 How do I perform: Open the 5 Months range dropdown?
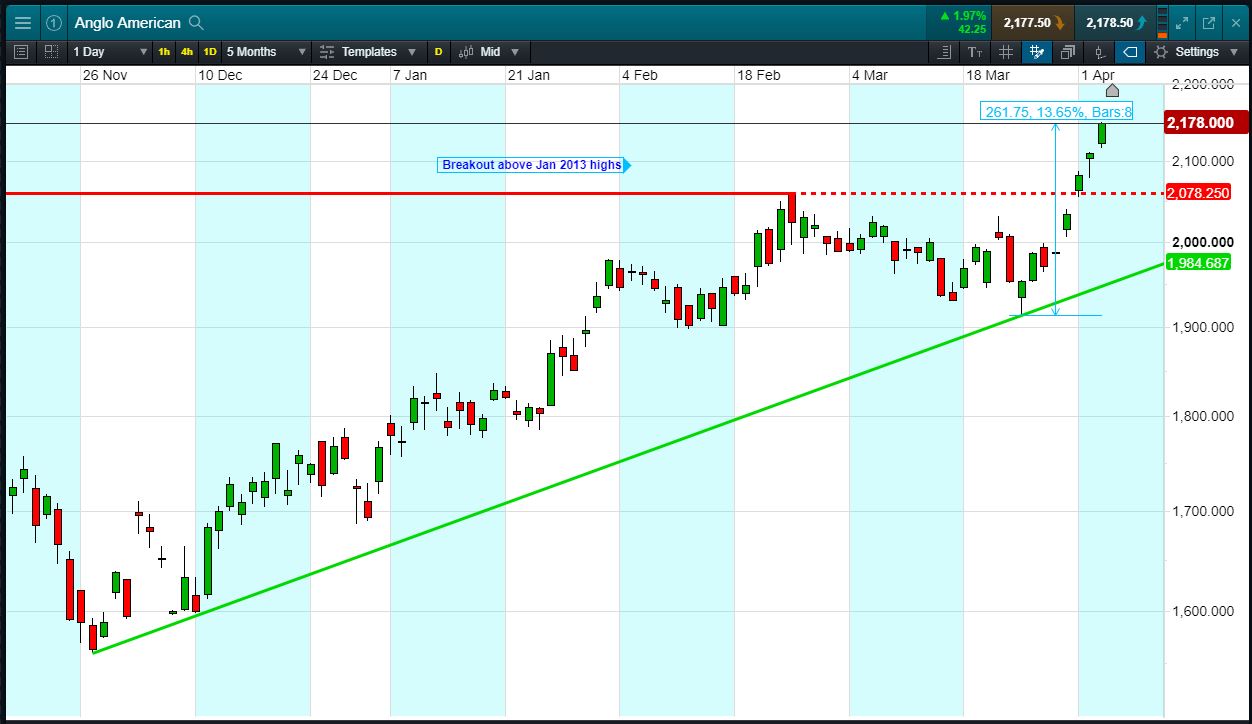coord(266,52)
